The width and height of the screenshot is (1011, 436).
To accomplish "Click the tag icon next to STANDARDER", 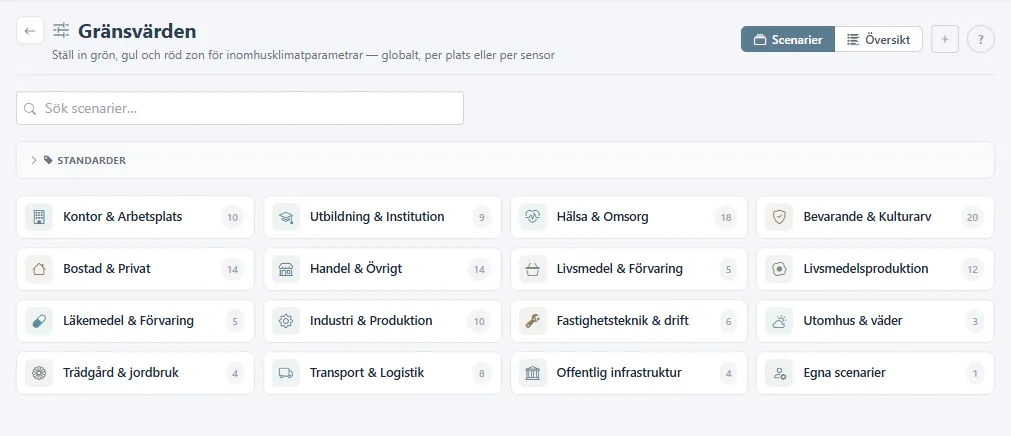I will [48, 160].
